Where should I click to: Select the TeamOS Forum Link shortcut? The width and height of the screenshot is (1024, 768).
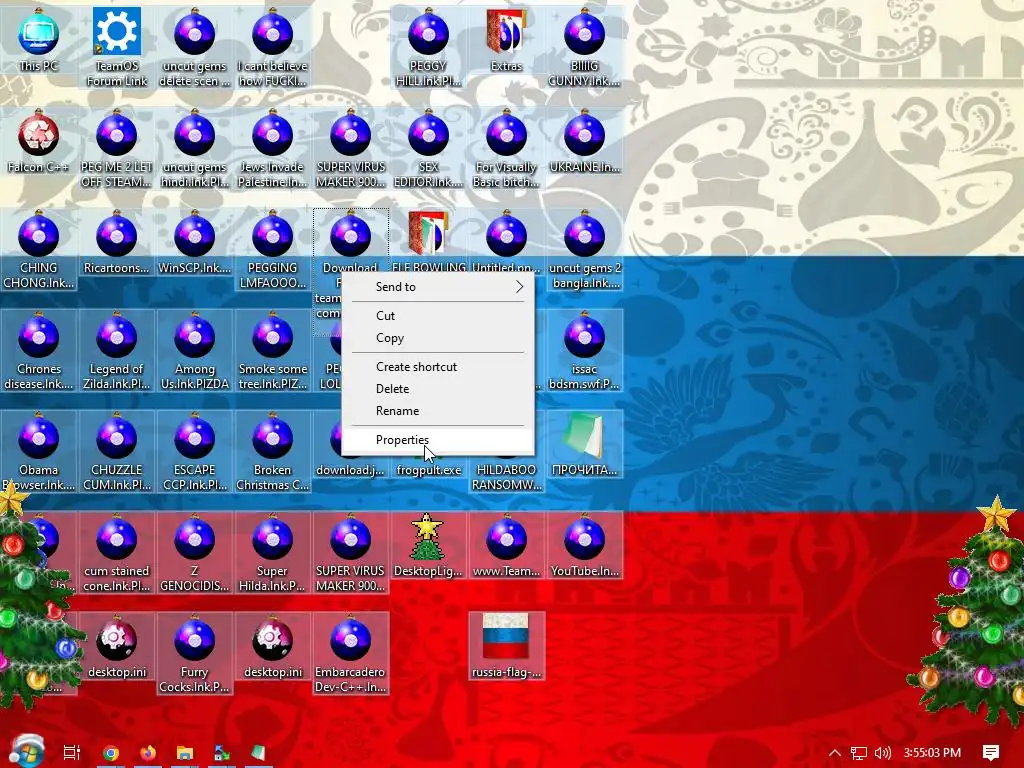116,47
